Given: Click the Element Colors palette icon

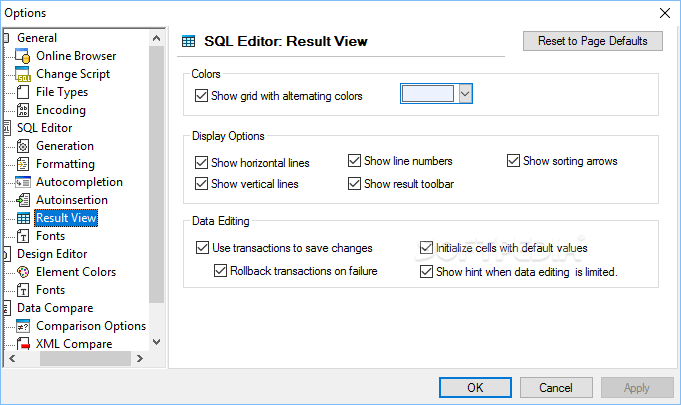Looking at the screenshot, I should point(23,272).
